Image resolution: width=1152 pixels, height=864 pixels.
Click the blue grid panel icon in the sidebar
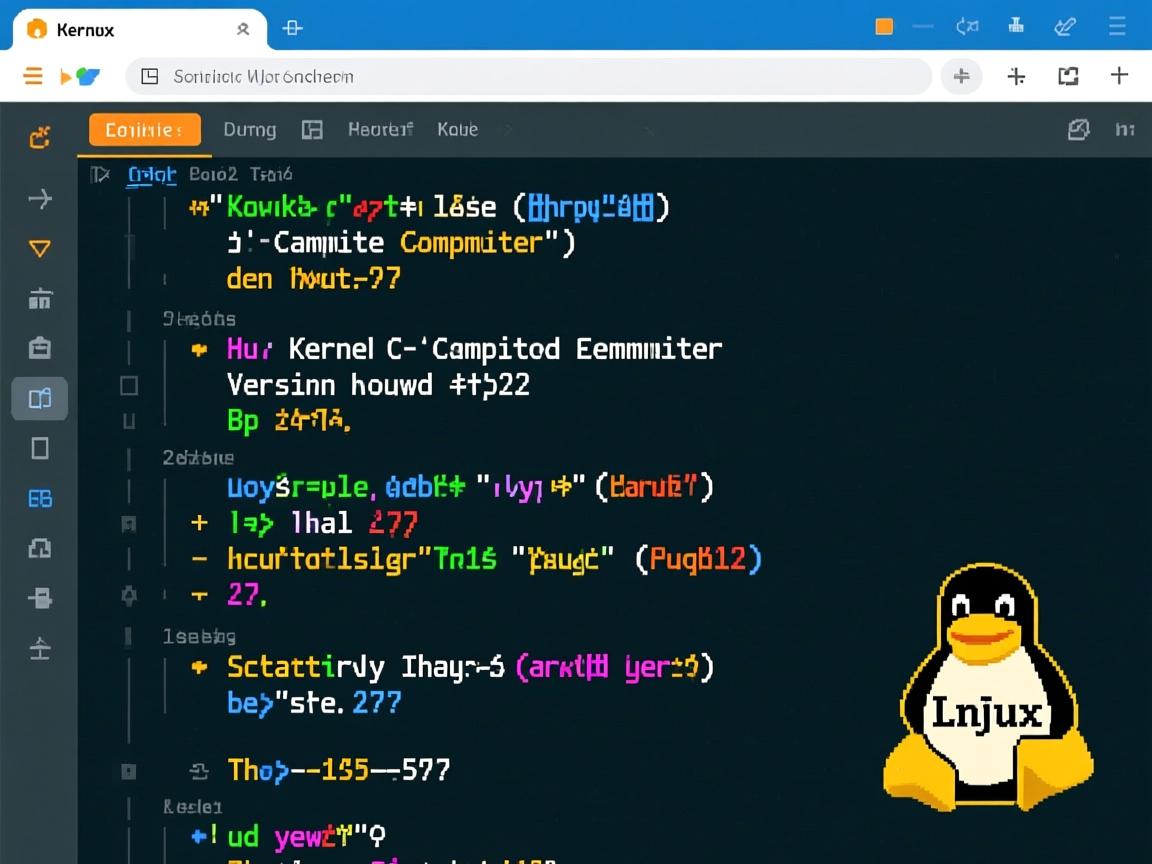pos(39,498)
